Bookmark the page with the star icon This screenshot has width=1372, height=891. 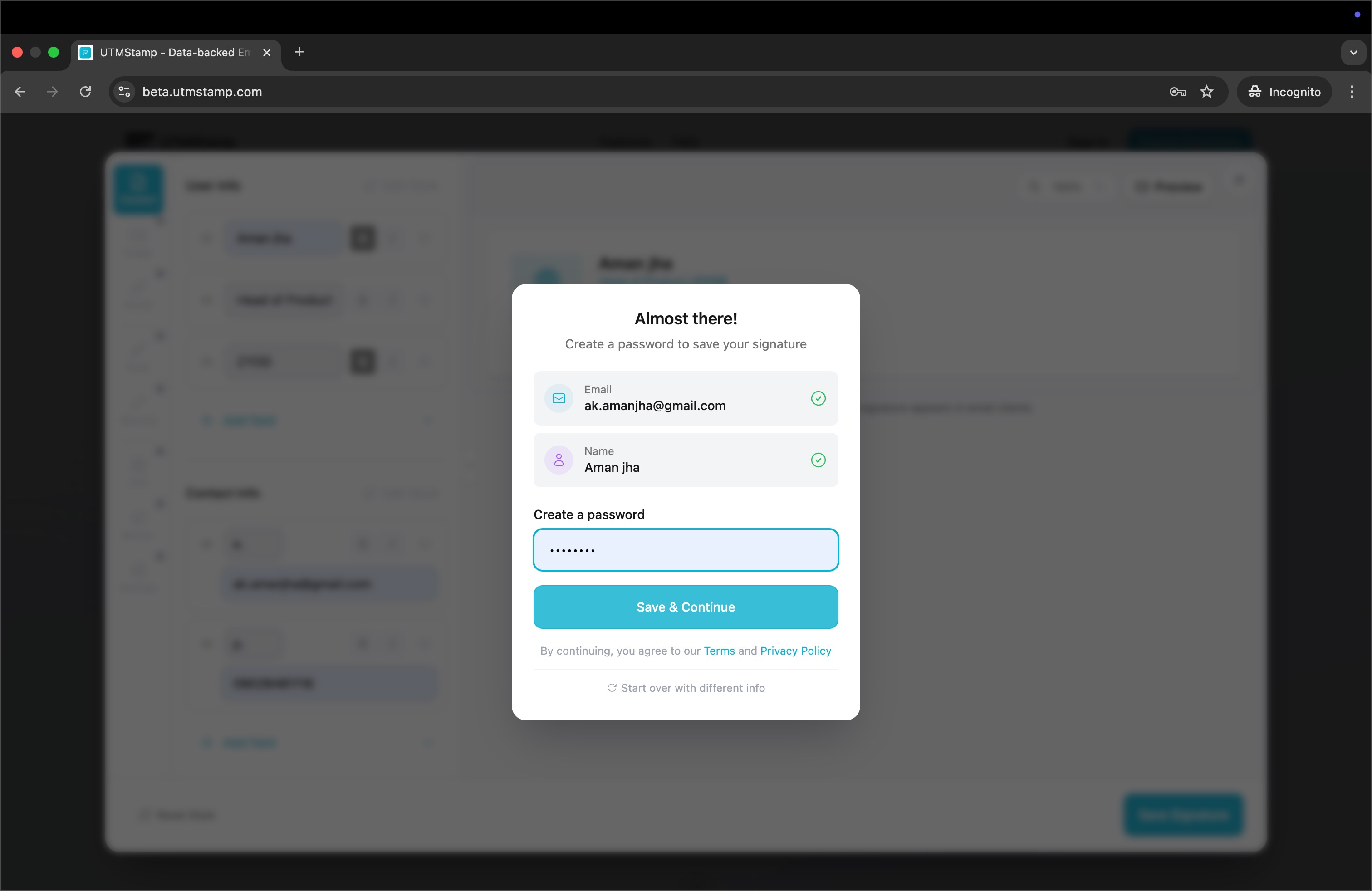(x=1207, y=92)
